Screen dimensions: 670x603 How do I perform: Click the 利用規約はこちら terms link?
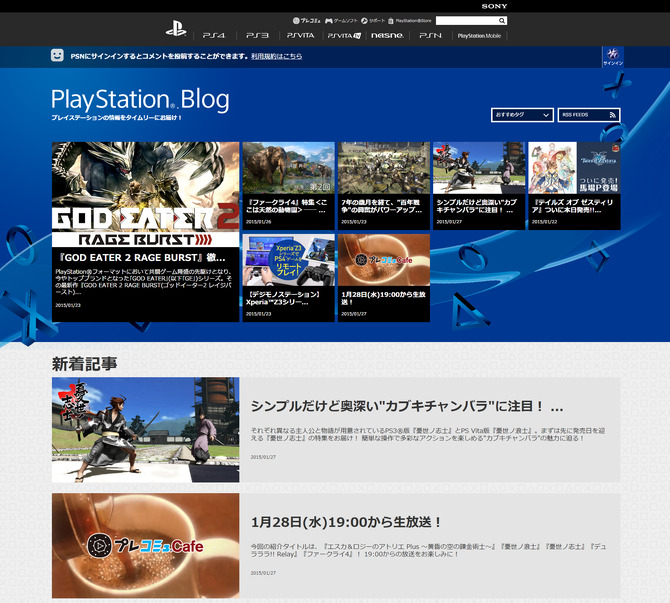click(x=276, y=56)
